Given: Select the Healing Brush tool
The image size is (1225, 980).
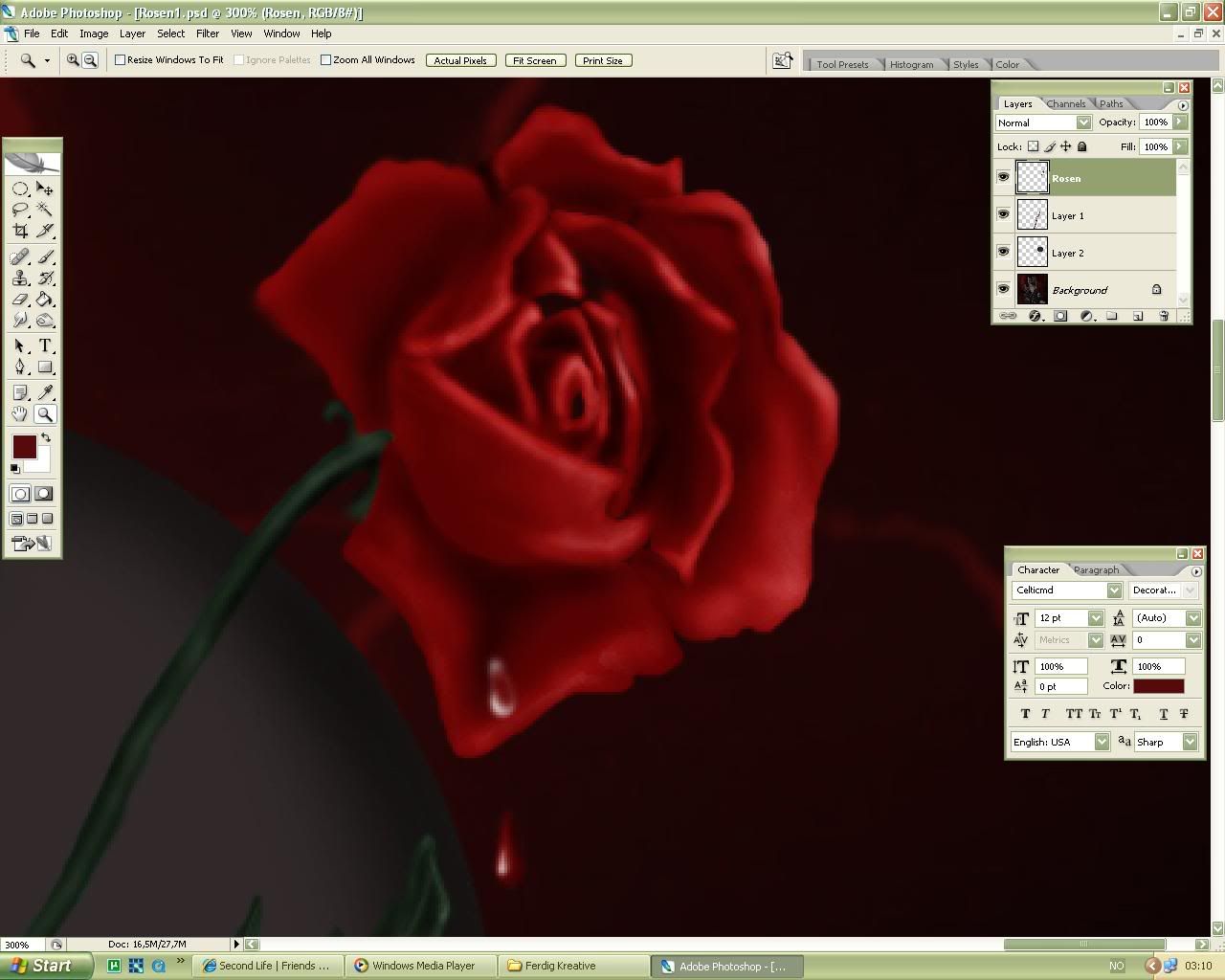Looking at the screenshot, I should (20, 257).
